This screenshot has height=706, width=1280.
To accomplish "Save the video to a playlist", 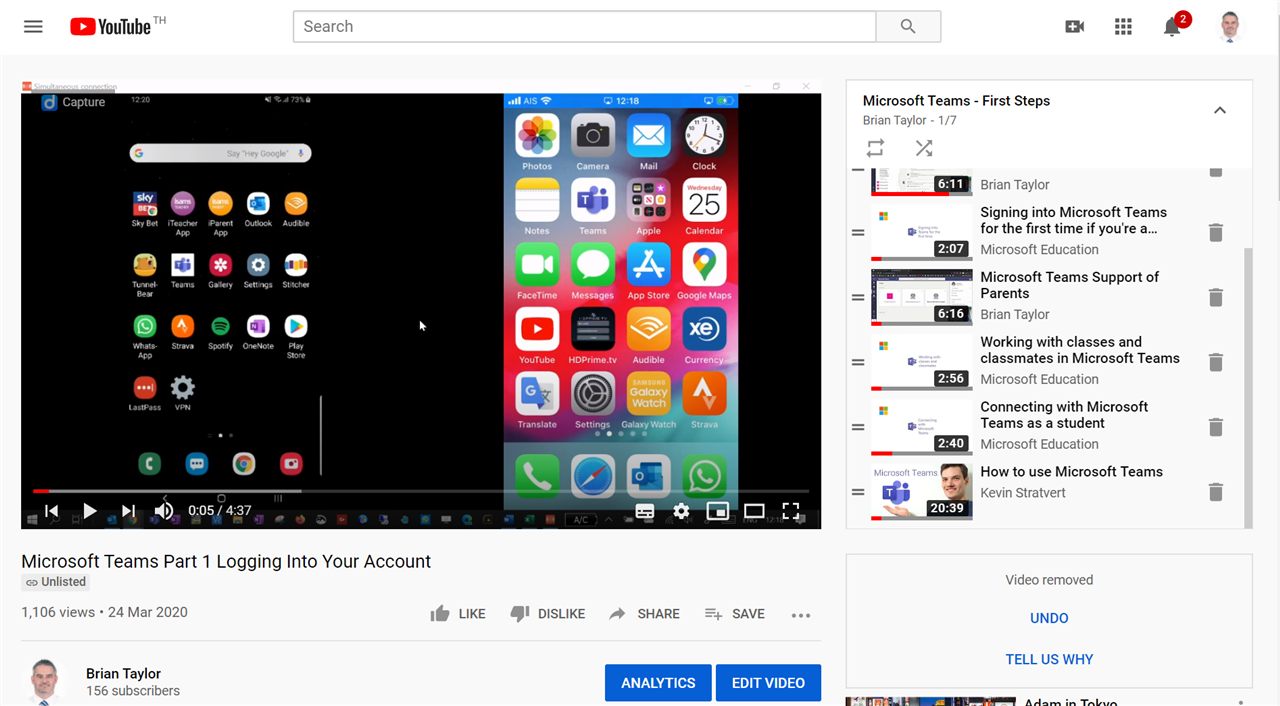I will tap(734, 614).
